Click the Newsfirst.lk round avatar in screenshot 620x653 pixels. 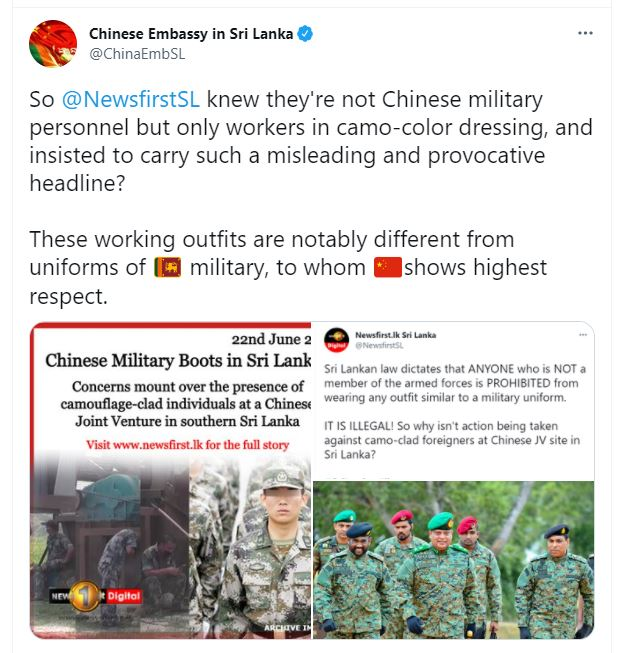(x=336, y=340)
